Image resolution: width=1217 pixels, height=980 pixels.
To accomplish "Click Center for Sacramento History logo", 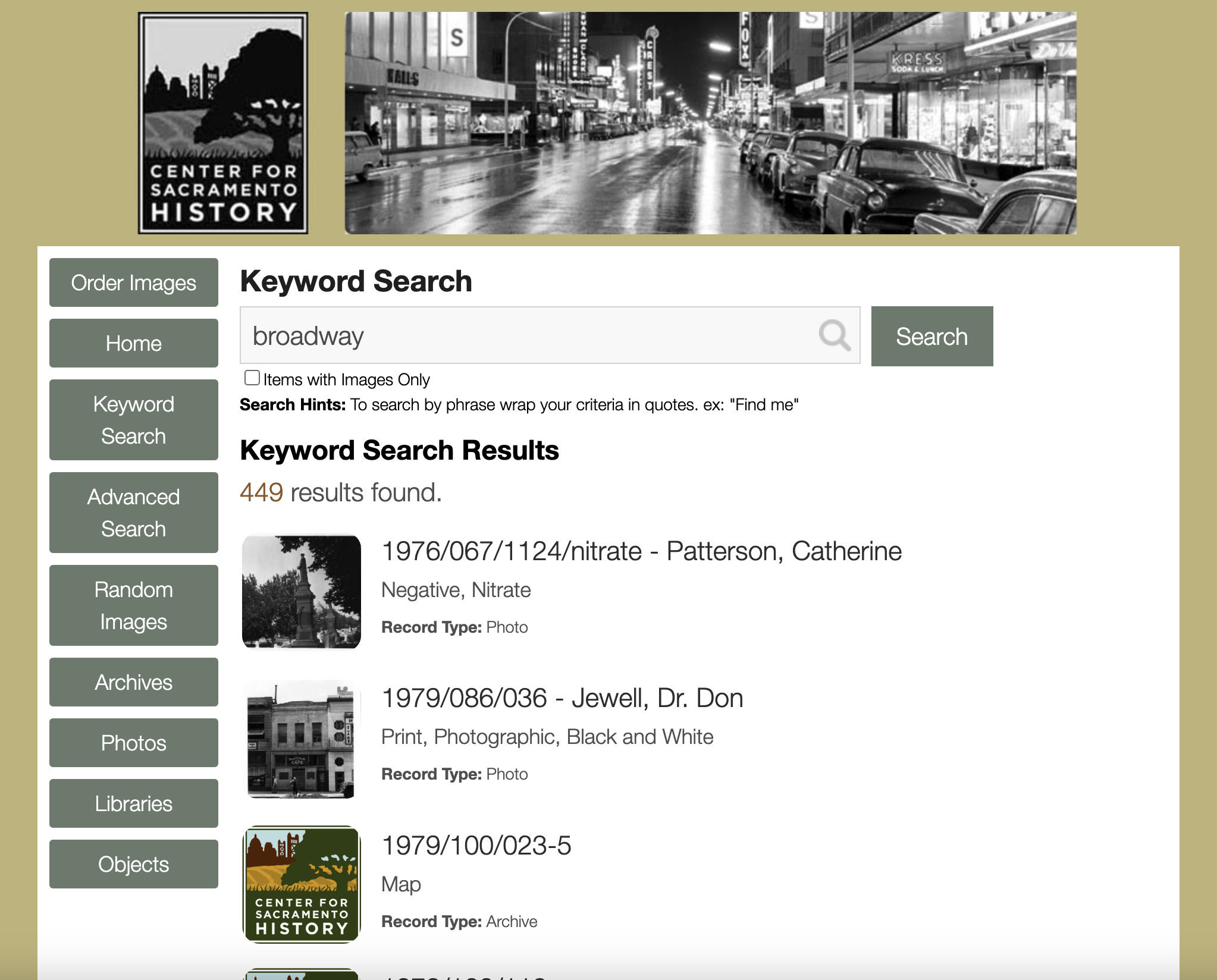I will (x=223, y=123).
